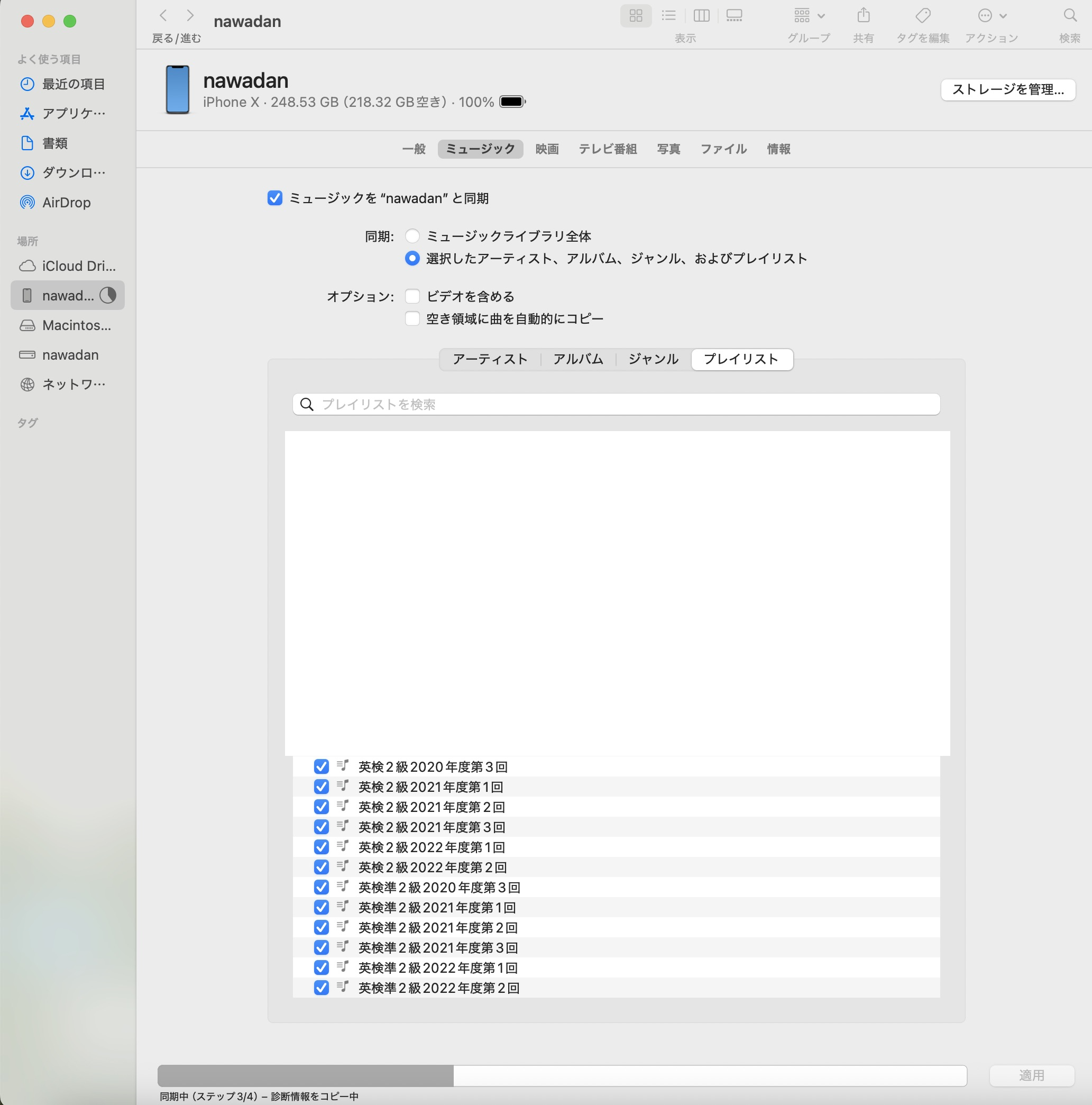Open Applications (アプリケ…) in sidebar

(x=68, y=114)
